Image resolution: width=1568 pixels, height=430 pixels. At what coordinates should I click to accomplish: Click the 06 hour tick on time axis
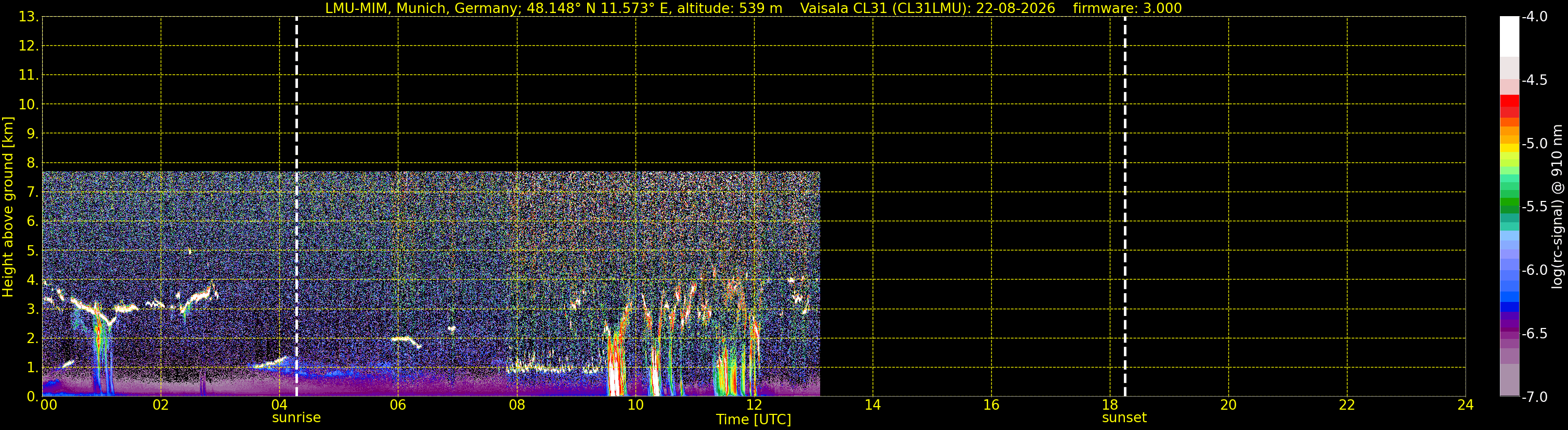(x=397, y=405)
